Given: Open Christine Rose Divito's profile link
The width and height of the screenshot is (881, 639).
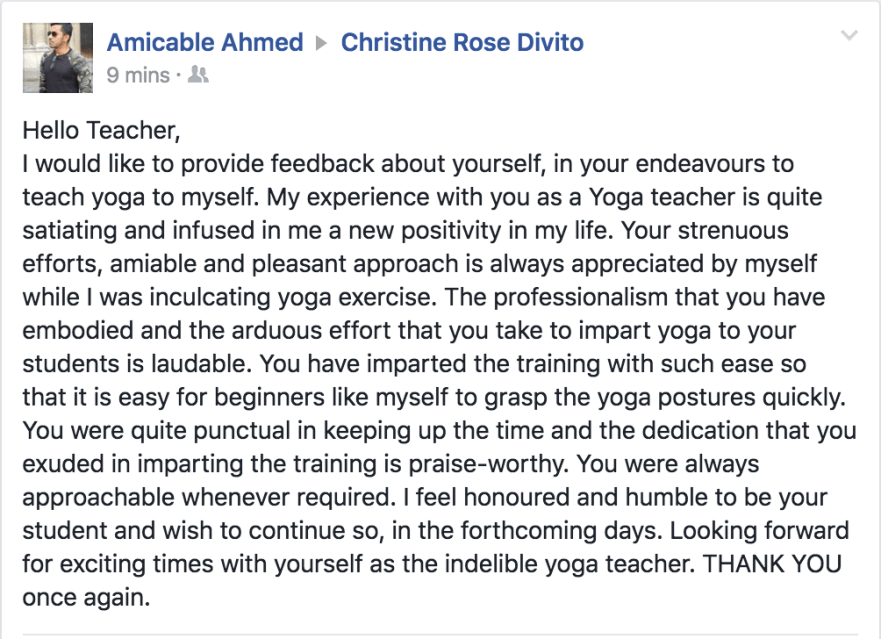Looking at the screenshot, I should 462,42.
